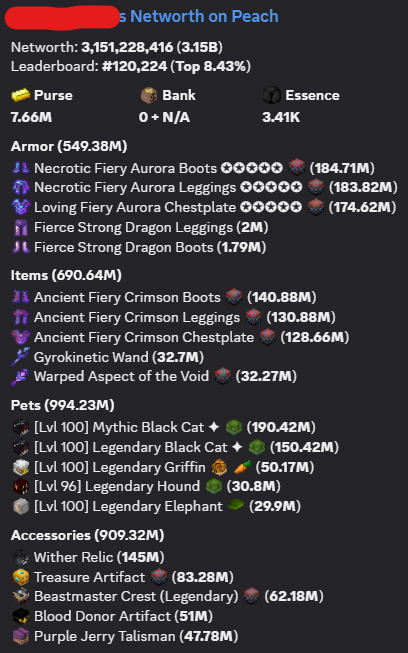The height and width of the screenshot is (653, 408).
Task: Select the Armor (549.38M) section heading
Action: point(69,146)
